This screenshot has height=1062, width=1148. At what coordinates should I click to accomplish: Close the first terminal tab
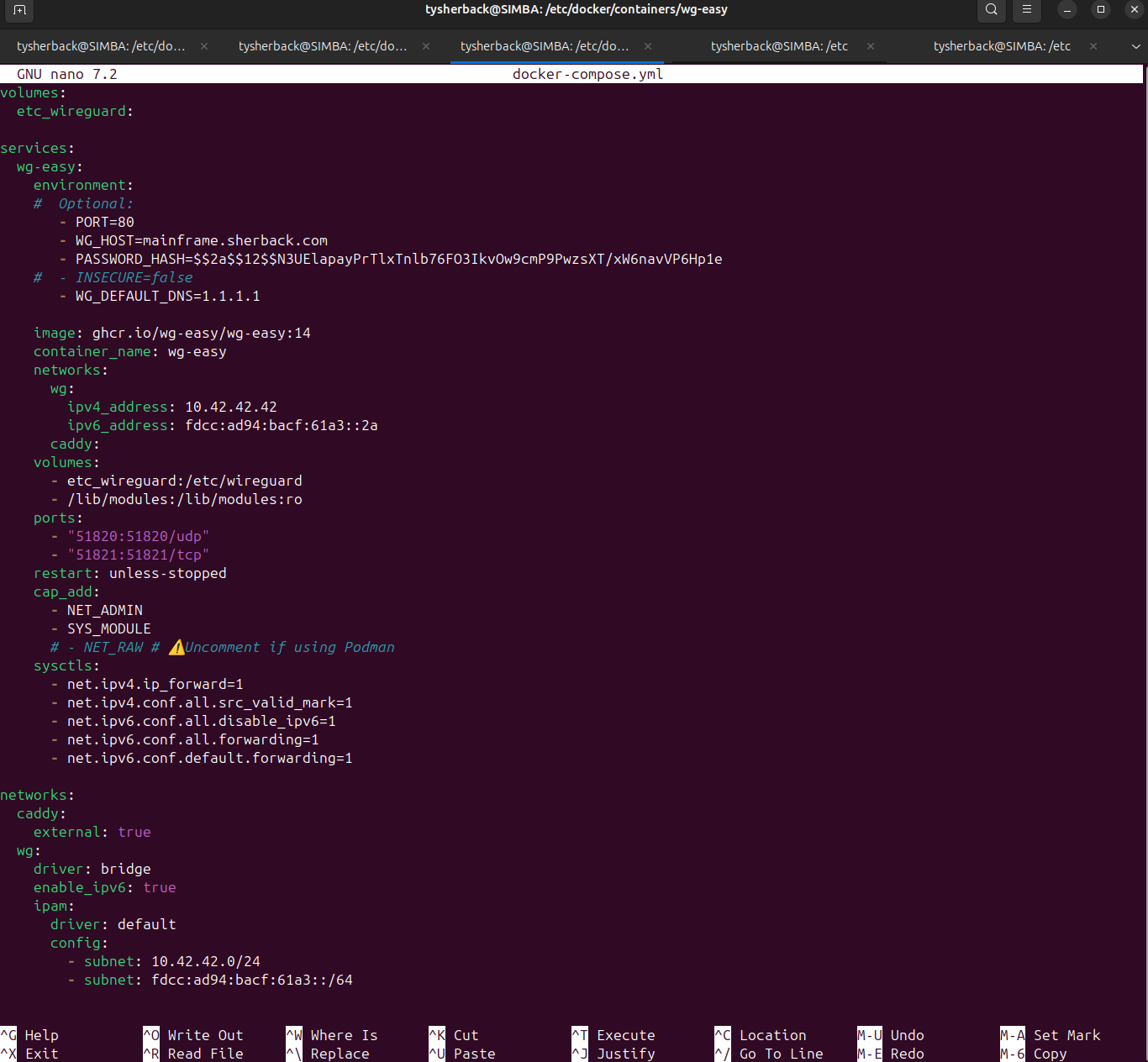204,46
